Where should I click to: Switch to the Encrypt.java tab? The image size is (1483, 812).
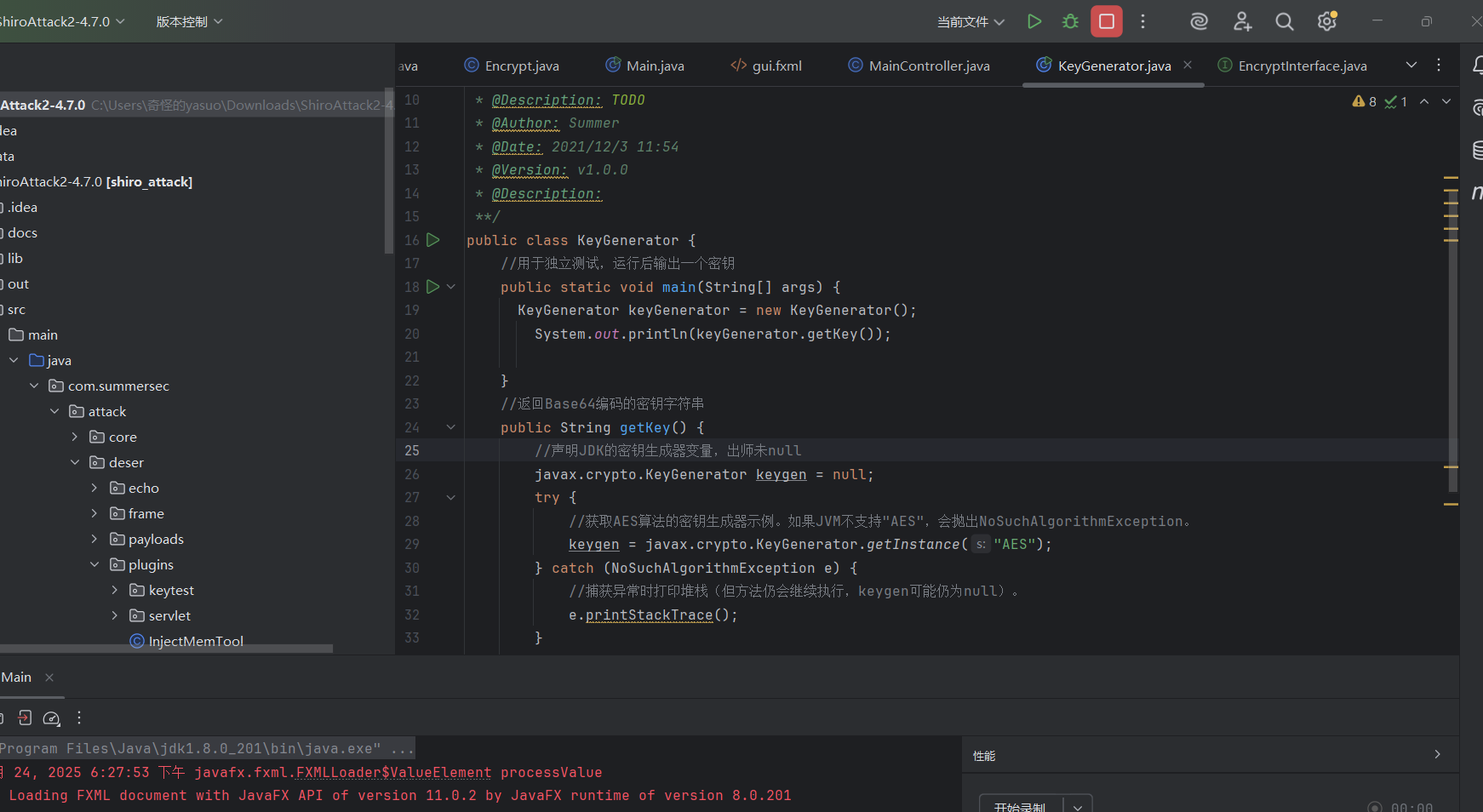pos(521,66)
